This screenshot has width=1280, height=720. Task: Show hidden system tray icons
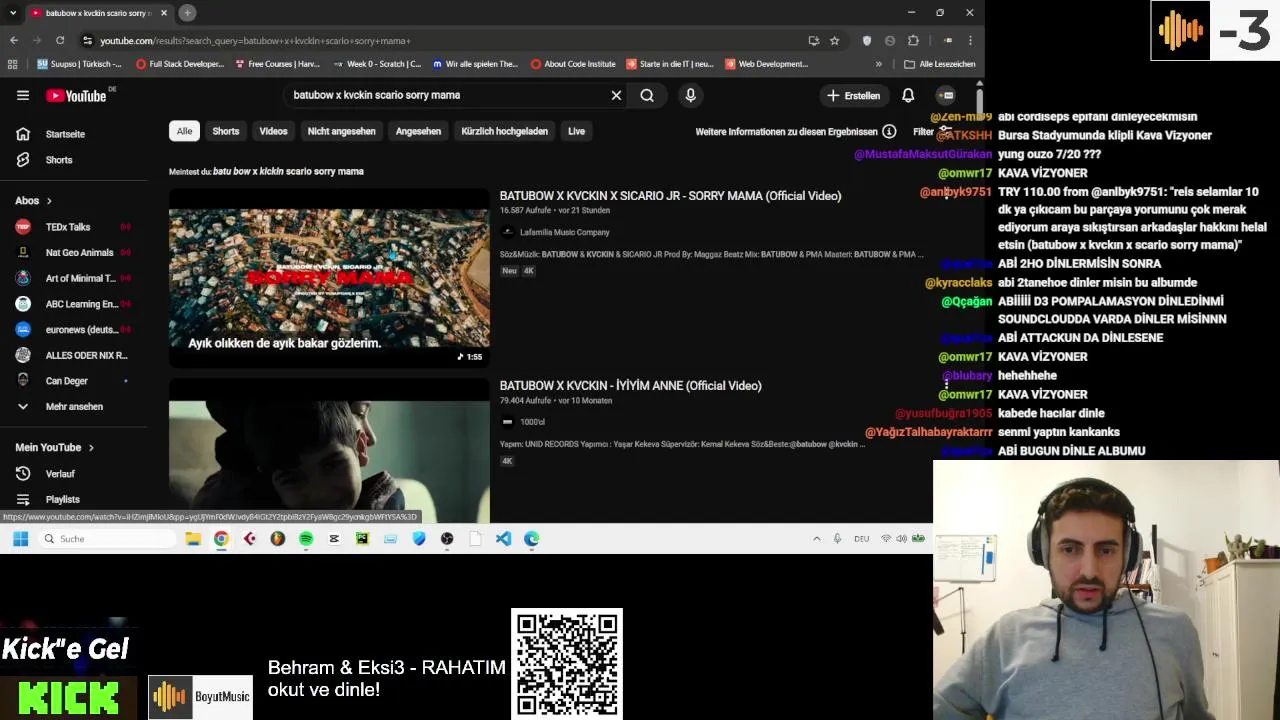[x=816, y=539]
